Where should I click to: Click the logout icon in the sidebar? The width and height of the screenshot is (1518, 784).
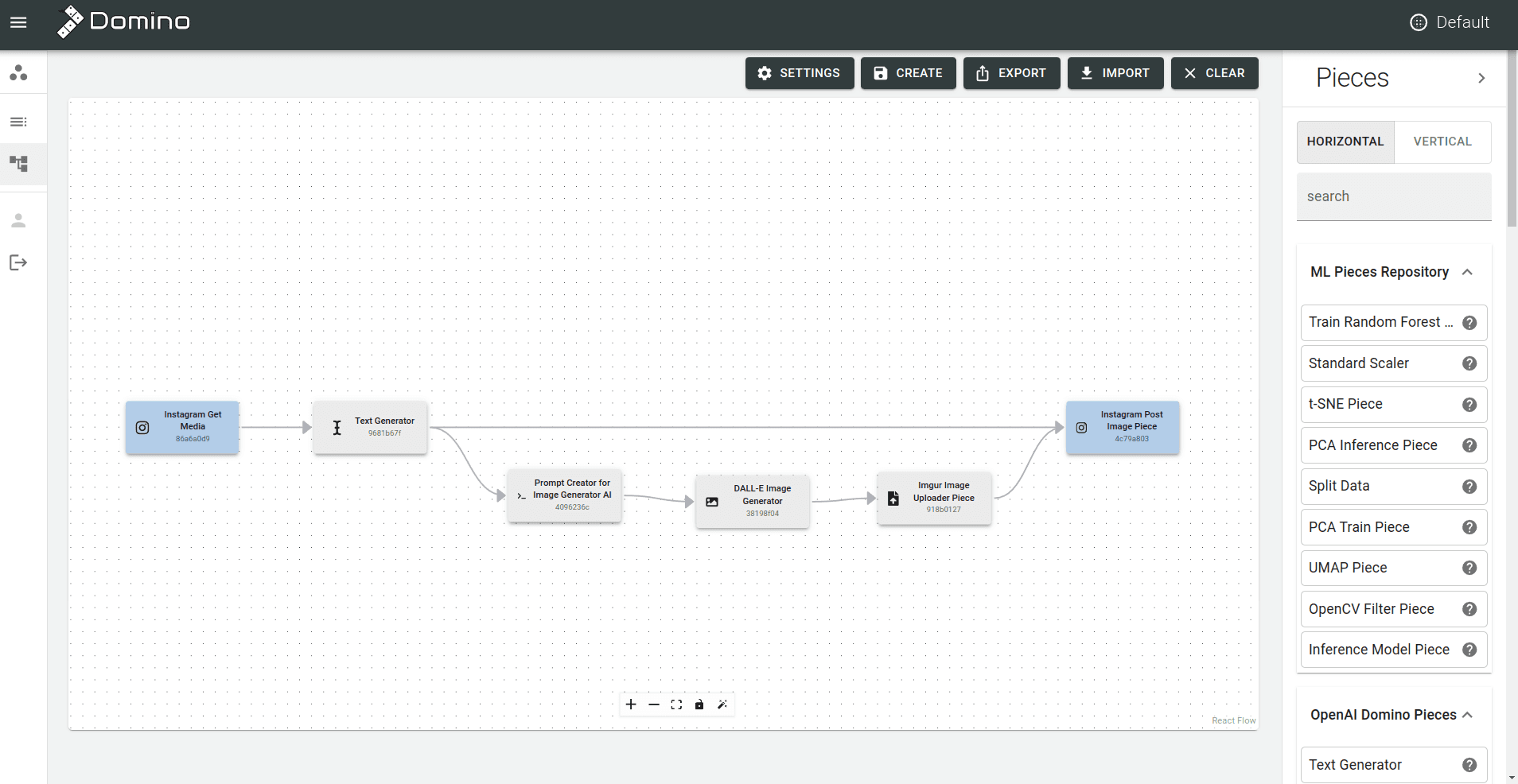point(18,262)
